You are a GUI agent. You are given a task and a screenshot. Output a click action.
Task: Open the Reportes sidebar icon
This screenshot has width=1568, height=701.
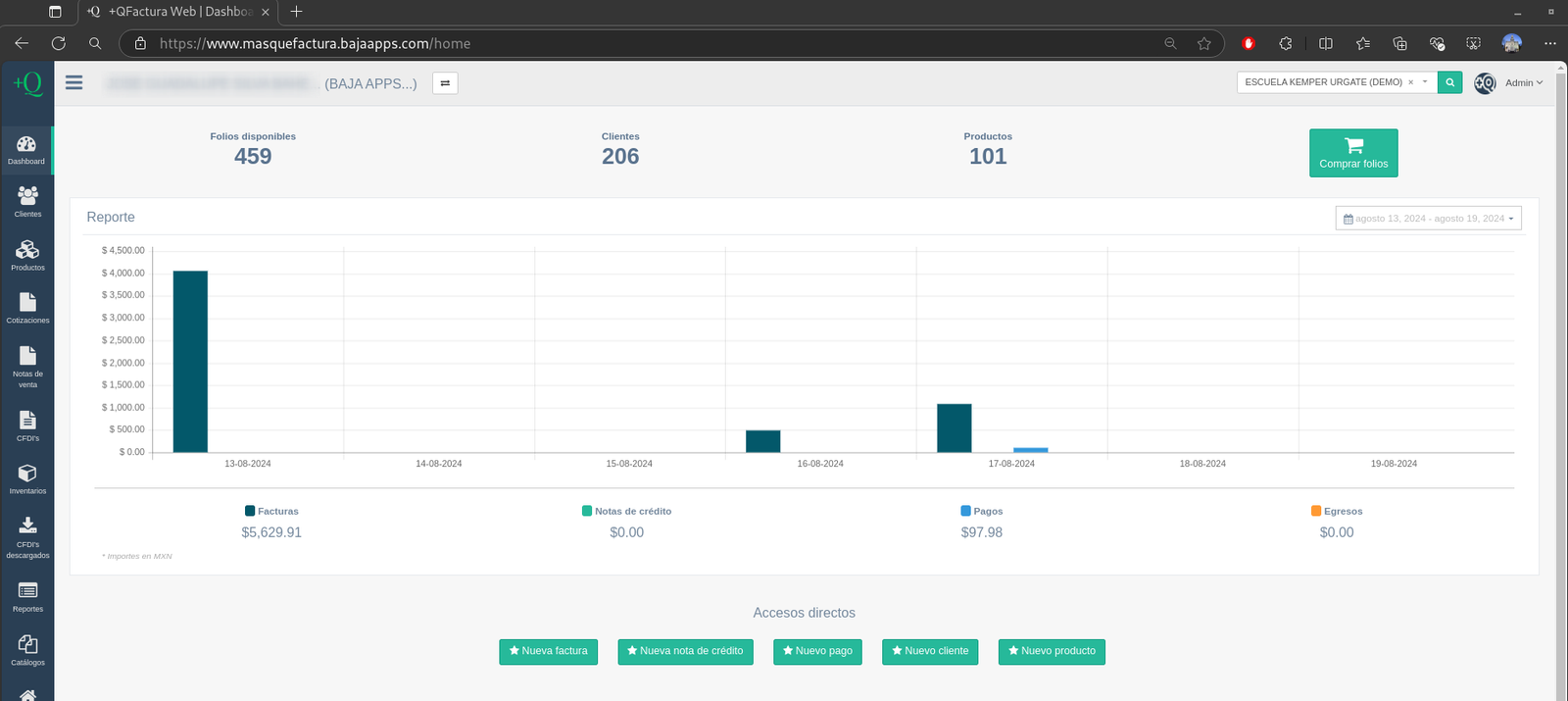[27, 596]
